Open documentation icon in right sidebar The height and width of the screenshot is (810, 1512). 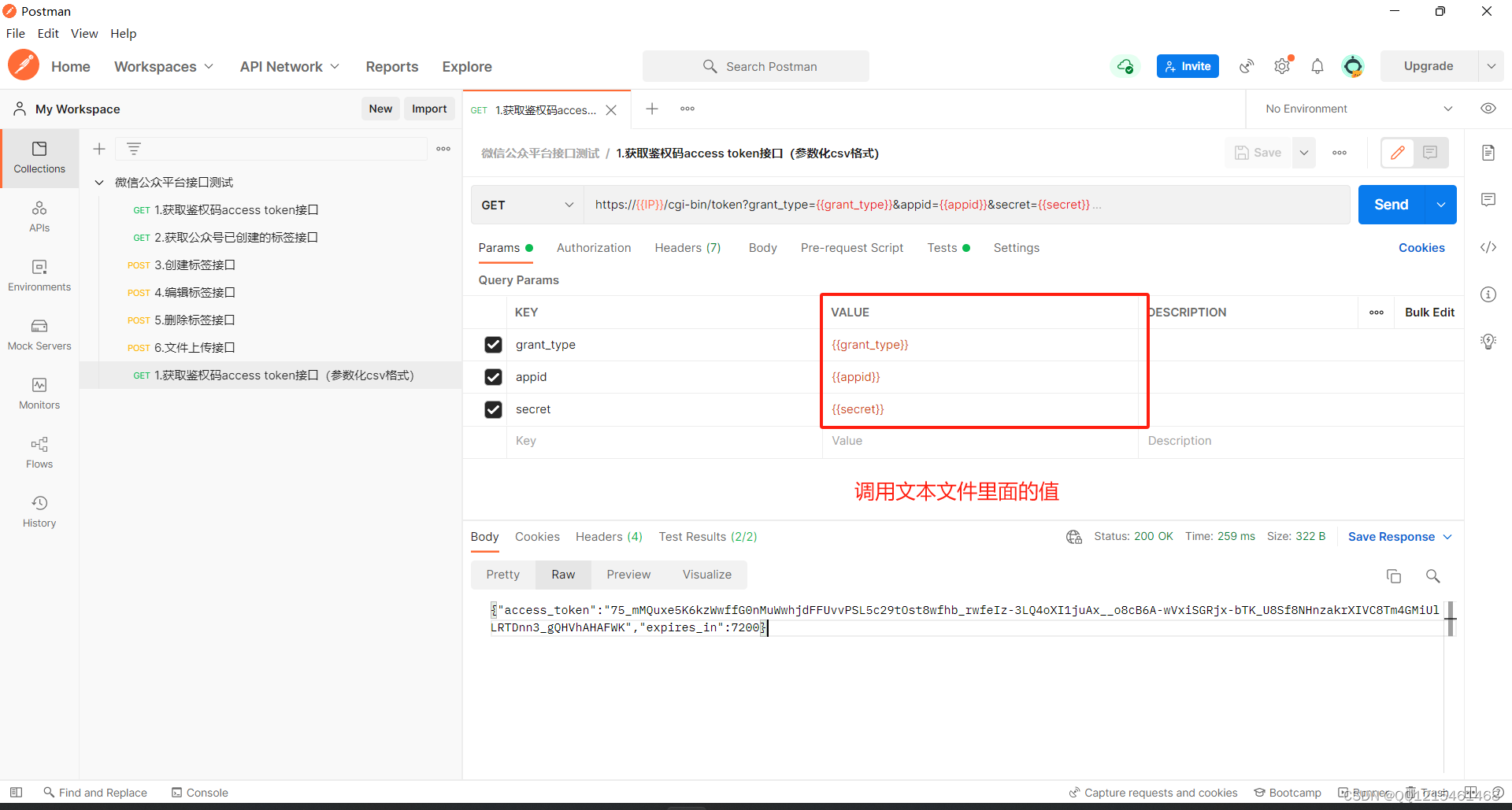pyautogui.click(x=1488, y=153)
